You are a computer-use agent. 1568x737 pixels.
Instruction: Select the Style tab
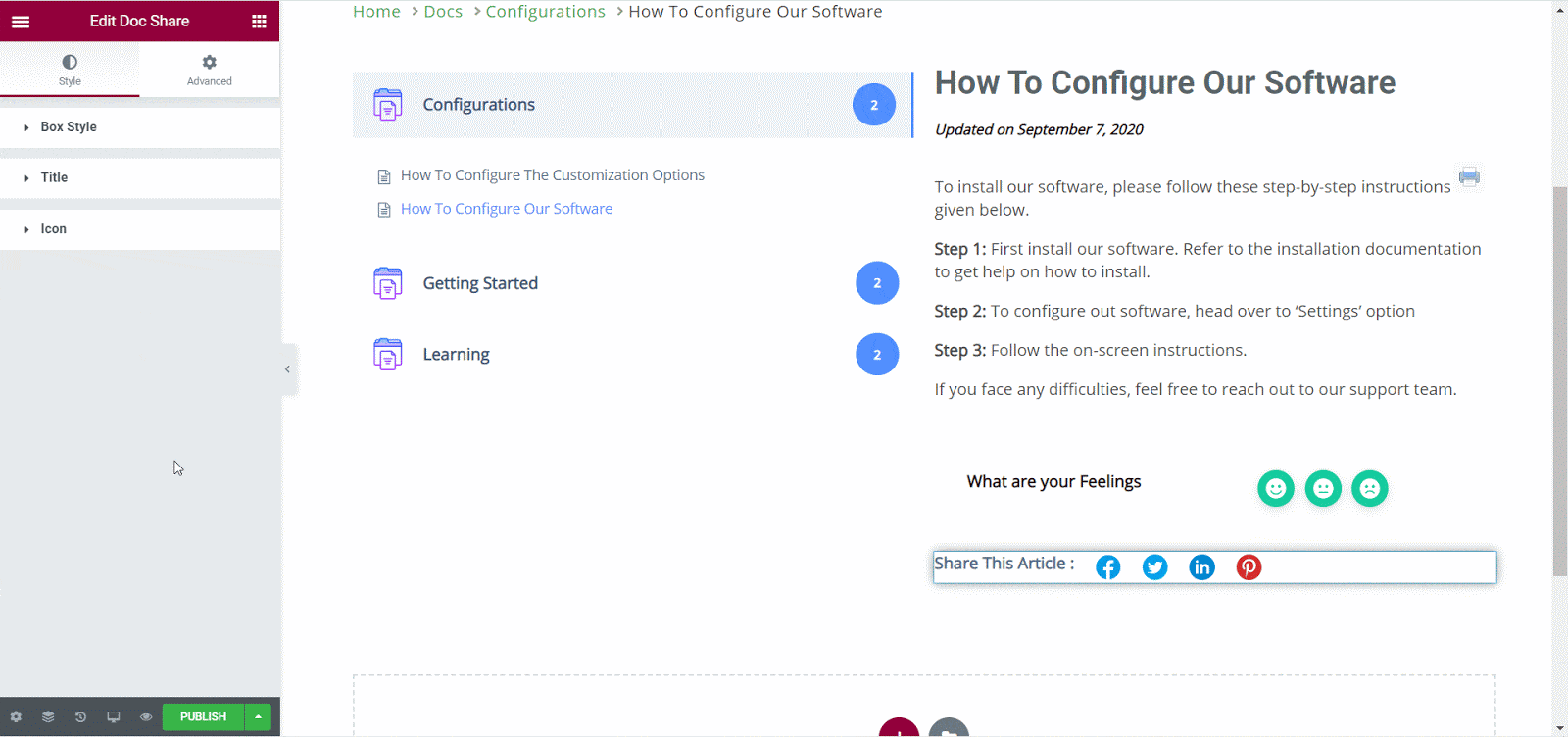(x=70, y=70)
